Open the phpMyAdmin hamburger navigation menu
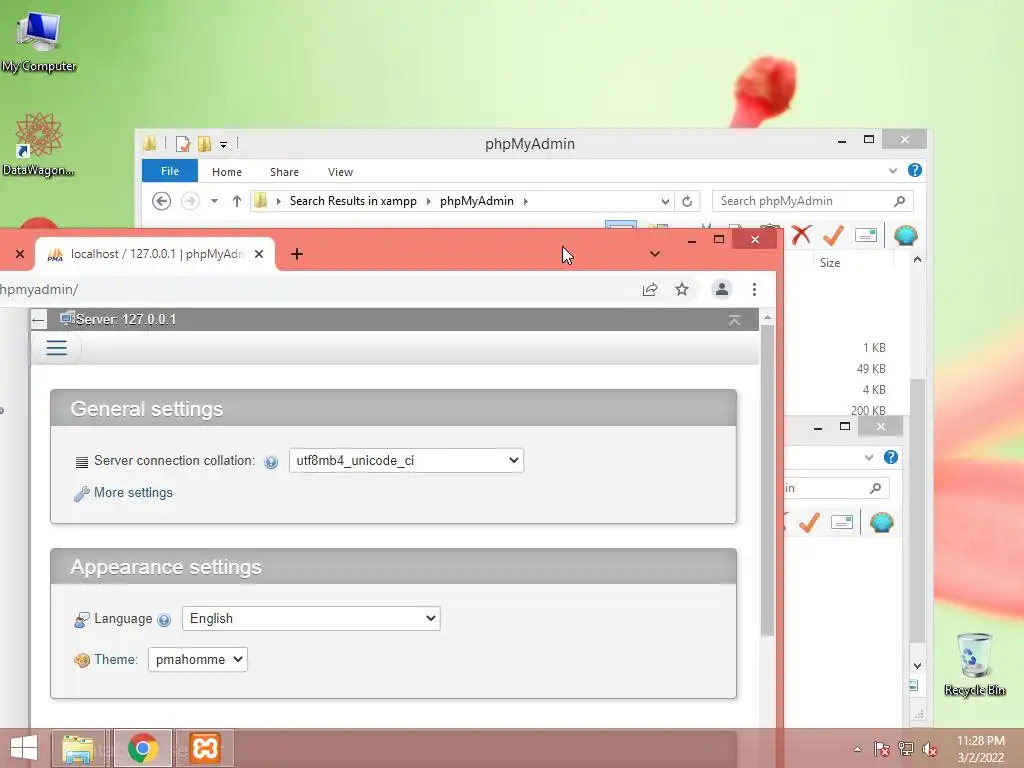Image resolution: width=1024 pixels, height=768 pixels. point(57,347)
